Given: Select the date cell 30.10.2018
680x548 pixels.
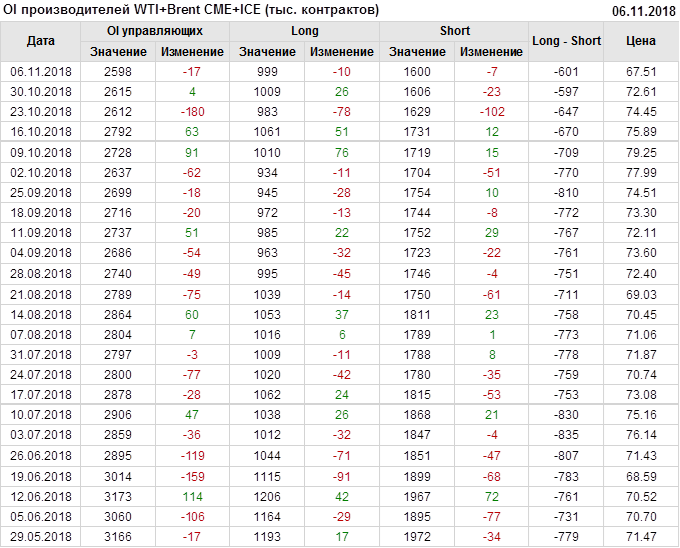Looking at the screenshot, I should (41, 91).
